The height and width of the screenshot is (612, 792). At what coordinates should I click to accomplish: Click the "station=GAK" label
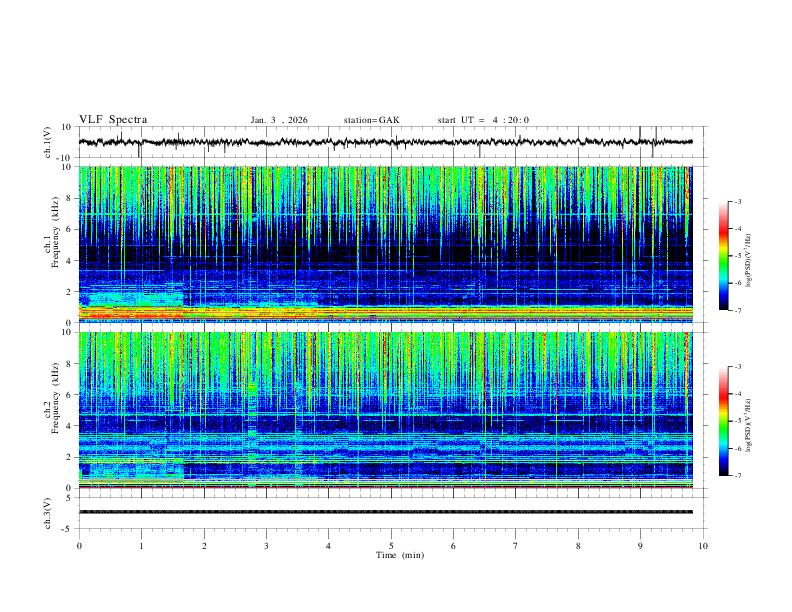(372, 120)
